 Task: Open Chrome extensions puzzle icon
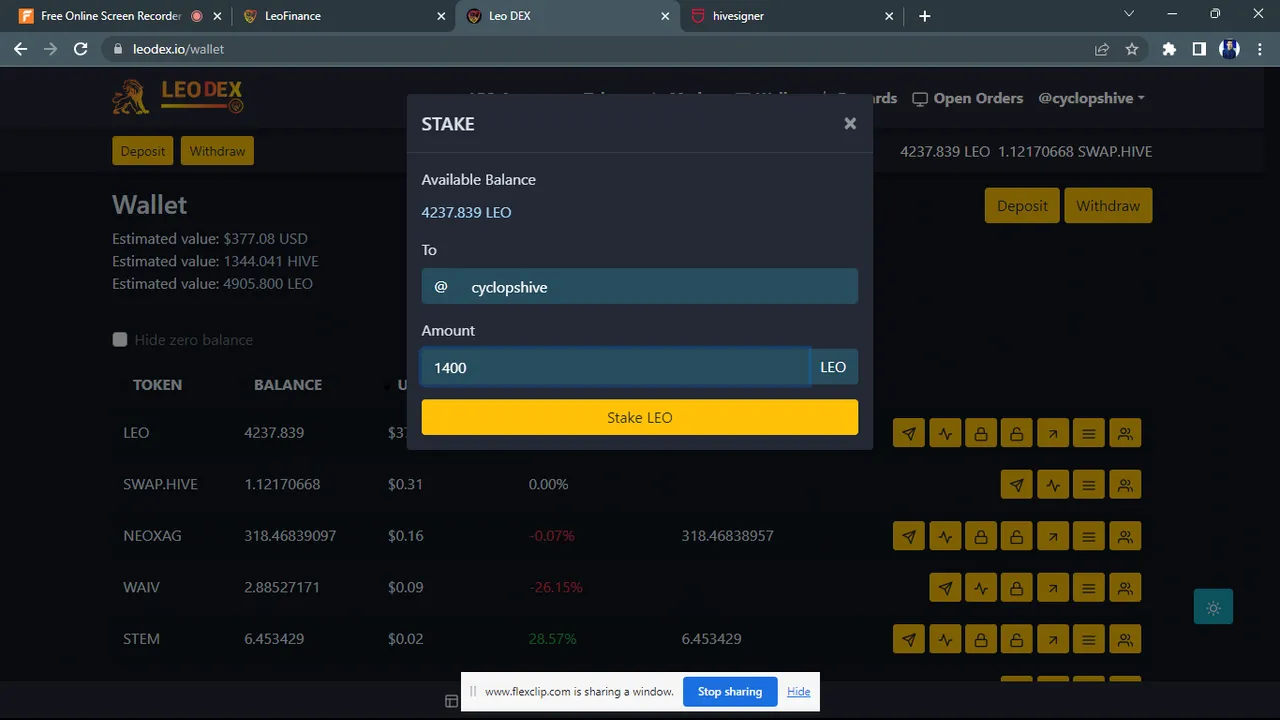pyautogui.click(x=1169, y=49)
